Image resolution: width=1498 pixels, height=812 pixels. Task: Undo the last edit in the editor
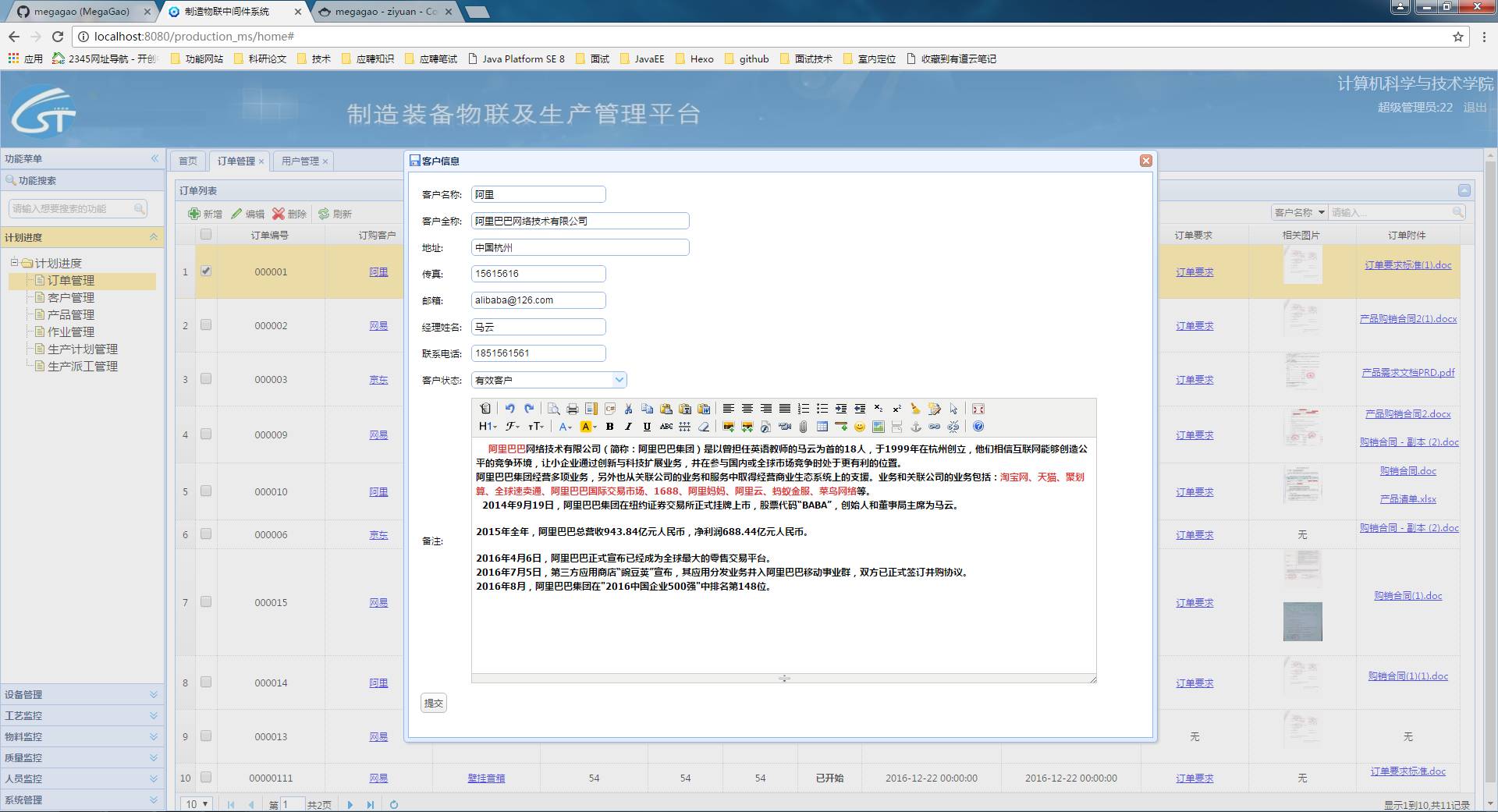point(510,409)
